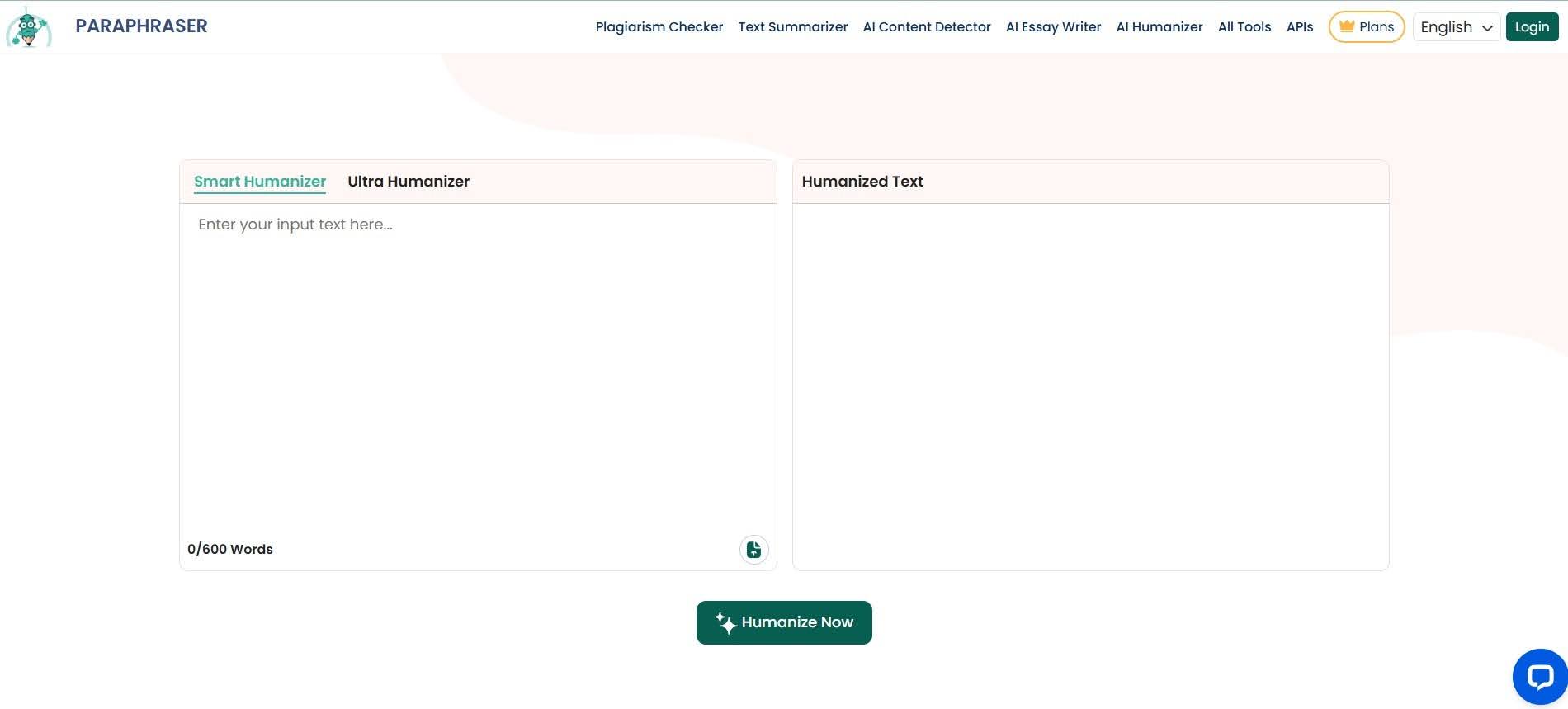
Task: Open AI Humanizer from the navigation bar
Action: tap(1159, 27)
